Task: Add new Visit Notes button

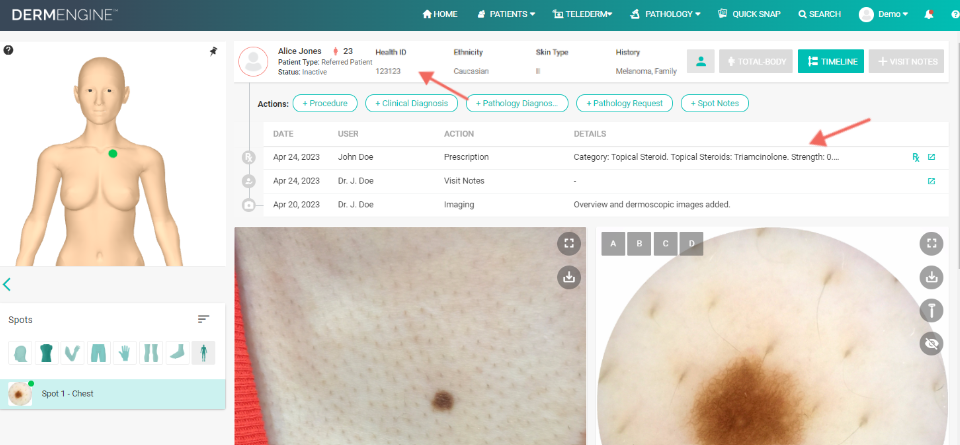Action: (906, 61)
